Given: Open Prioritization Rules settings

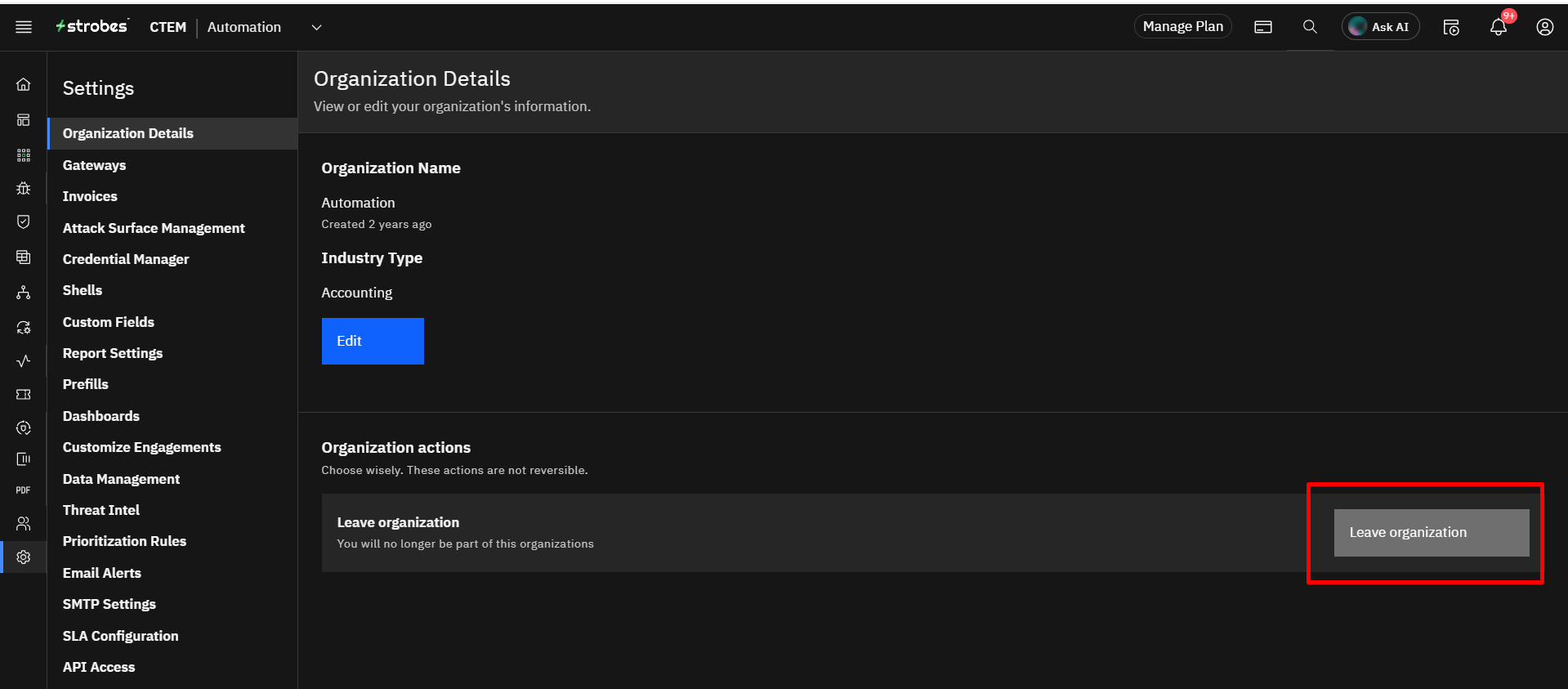Looking at the screenshot, I should (x=124, y=541).
